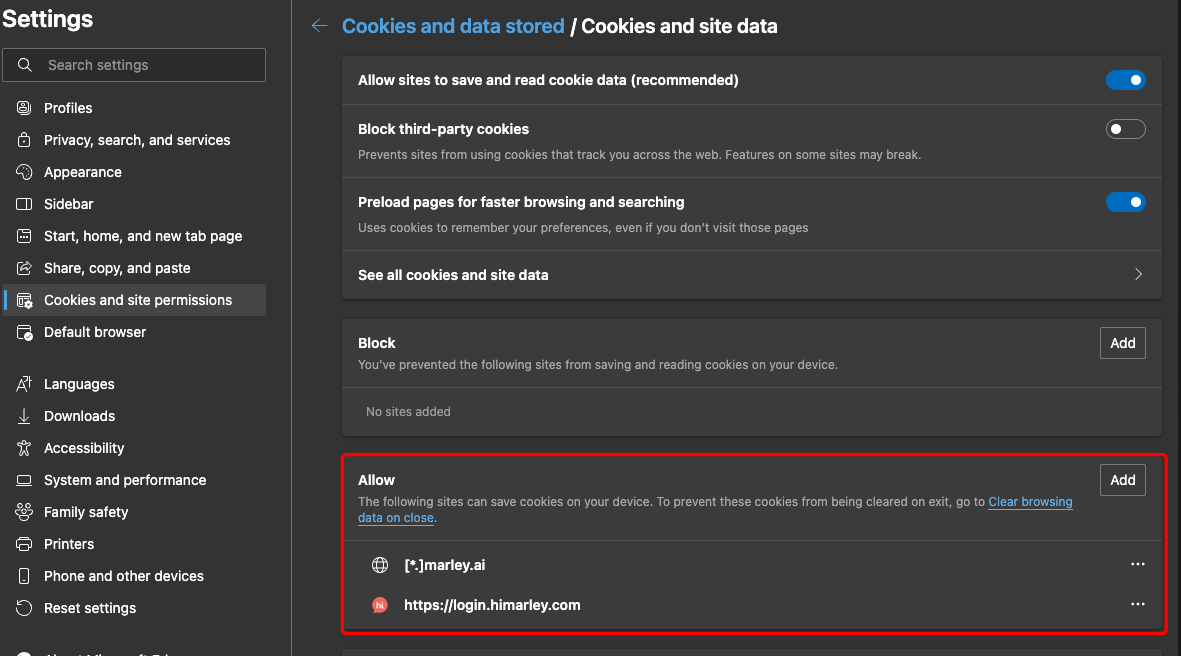Screen dimensions: 1181x656
Task: Click the Appearance palette icon
Action: pos(25,172)
